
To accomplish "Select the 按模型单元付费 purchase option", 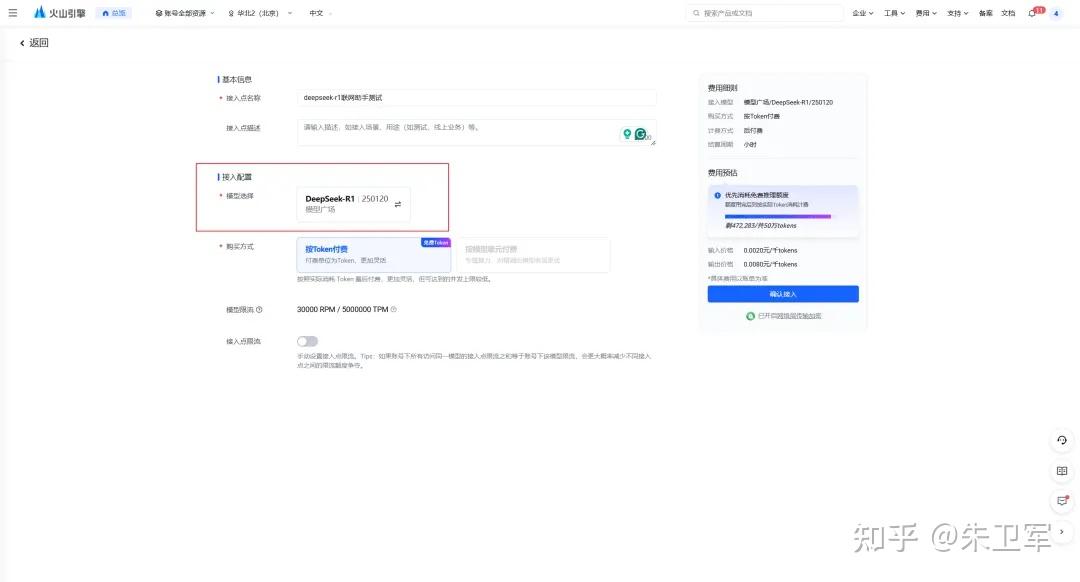I will pyautogui.click(x=533, y=255).
